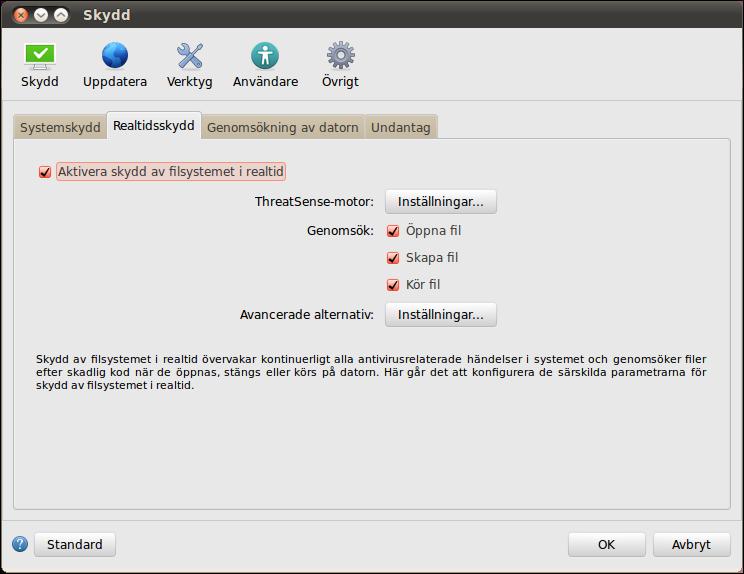Click the realtime protection description paragraph
Image resolution: width=744 pixels, height=574 pixels.
click(371, 372)
